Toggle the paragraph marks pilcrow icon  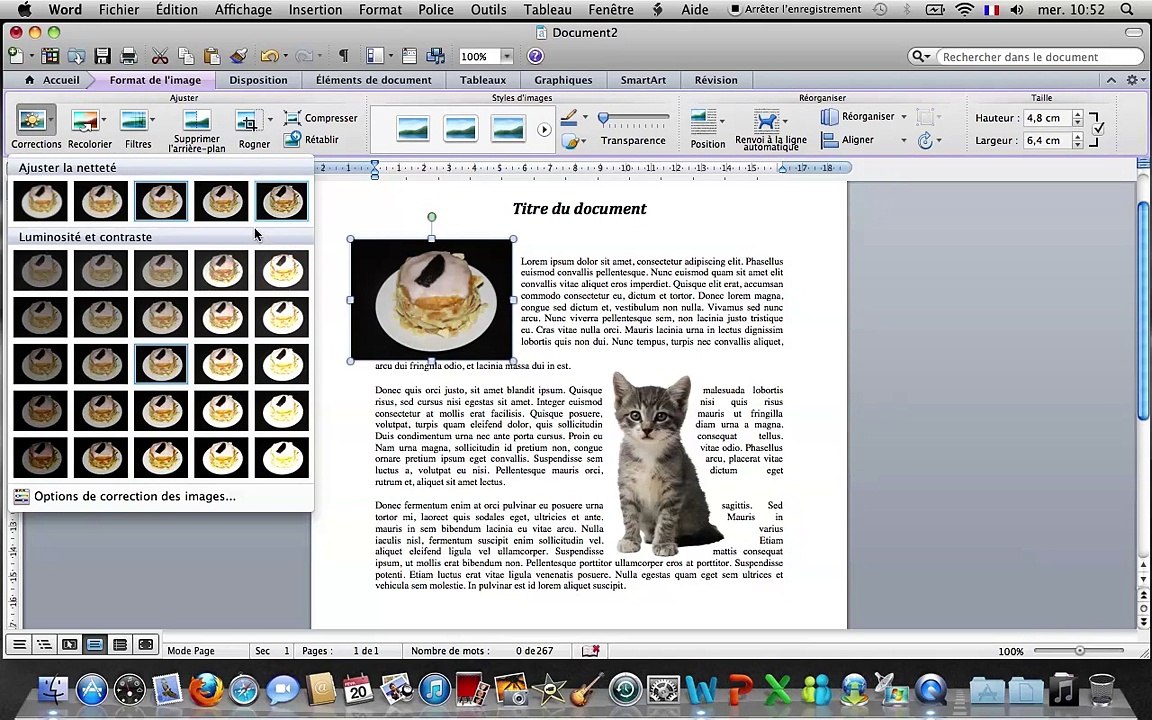[x=343, y=56]
